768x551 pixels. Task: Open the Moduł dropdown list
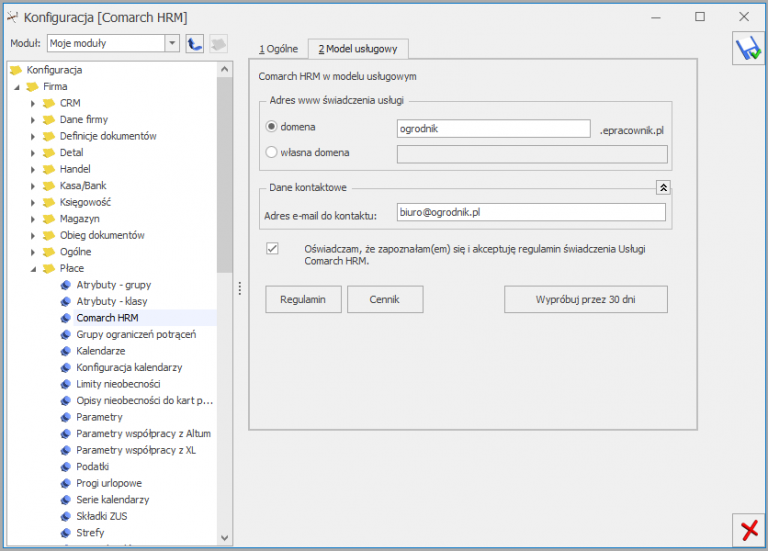click(x=172, y=44)
